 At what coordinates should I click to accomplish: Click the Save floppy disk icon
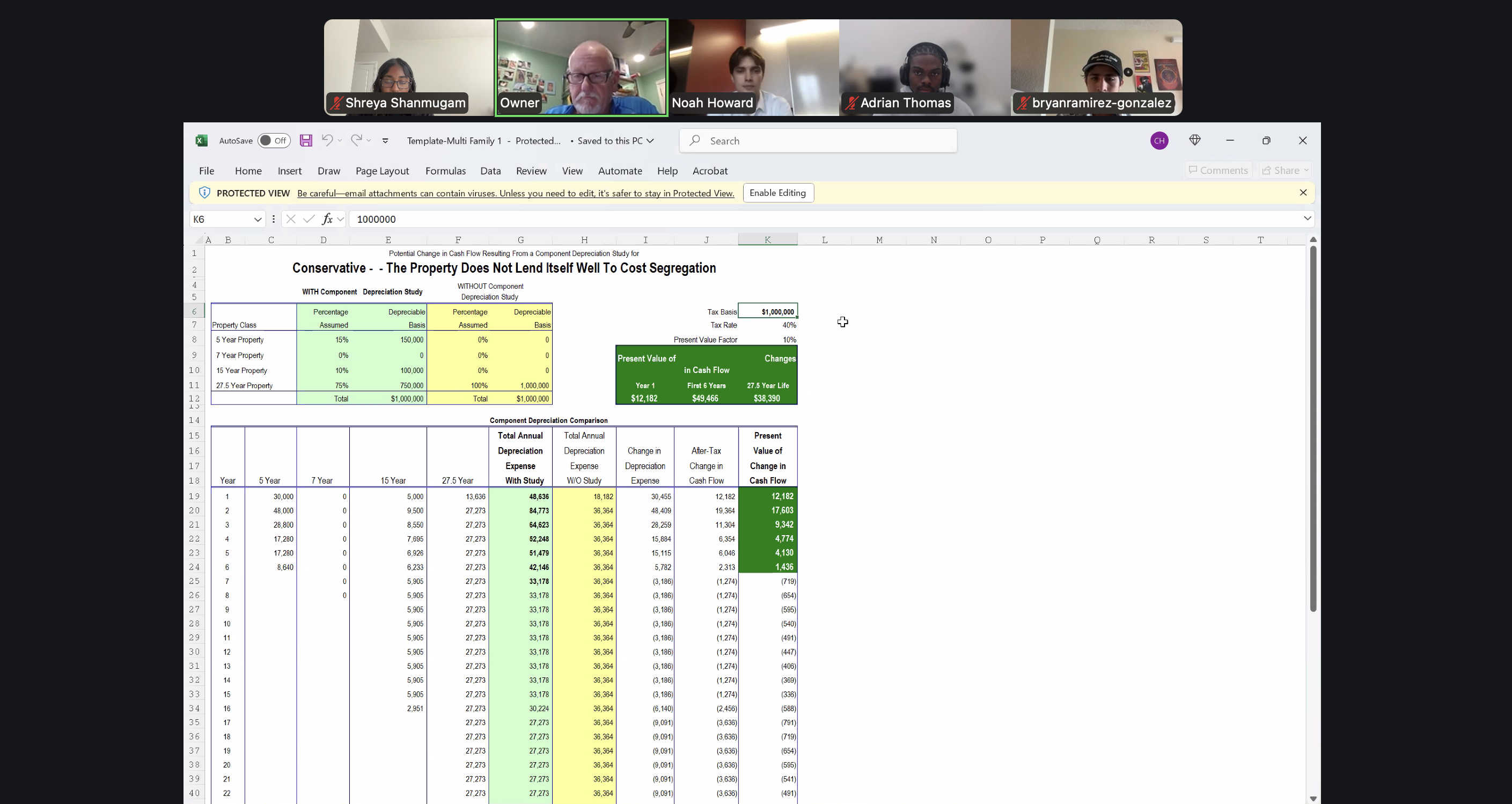tap(306, 141)
